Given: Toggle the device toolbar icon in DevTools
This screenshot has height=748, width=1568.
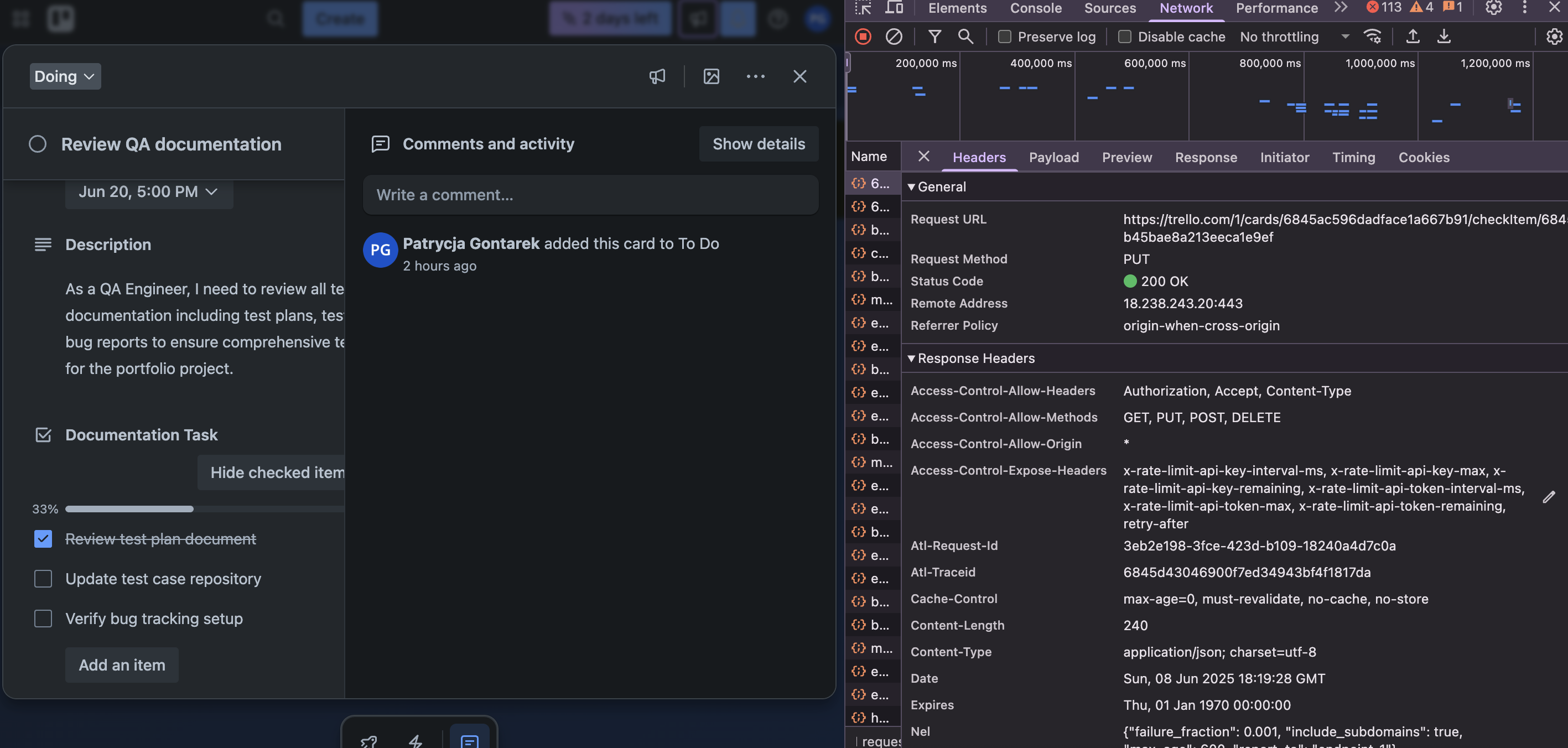Looking at the screenshot, I should 894,8.
